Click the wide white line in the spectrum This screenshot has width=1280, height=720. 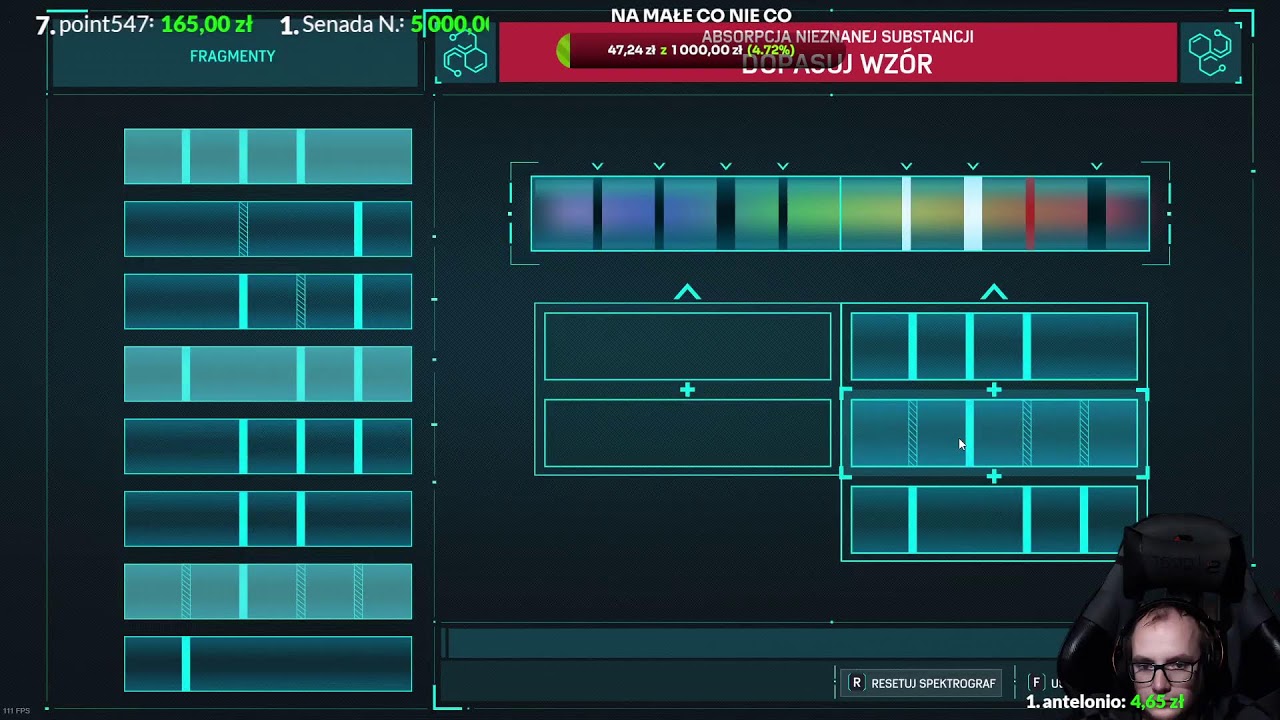click(x=973, y=213)
